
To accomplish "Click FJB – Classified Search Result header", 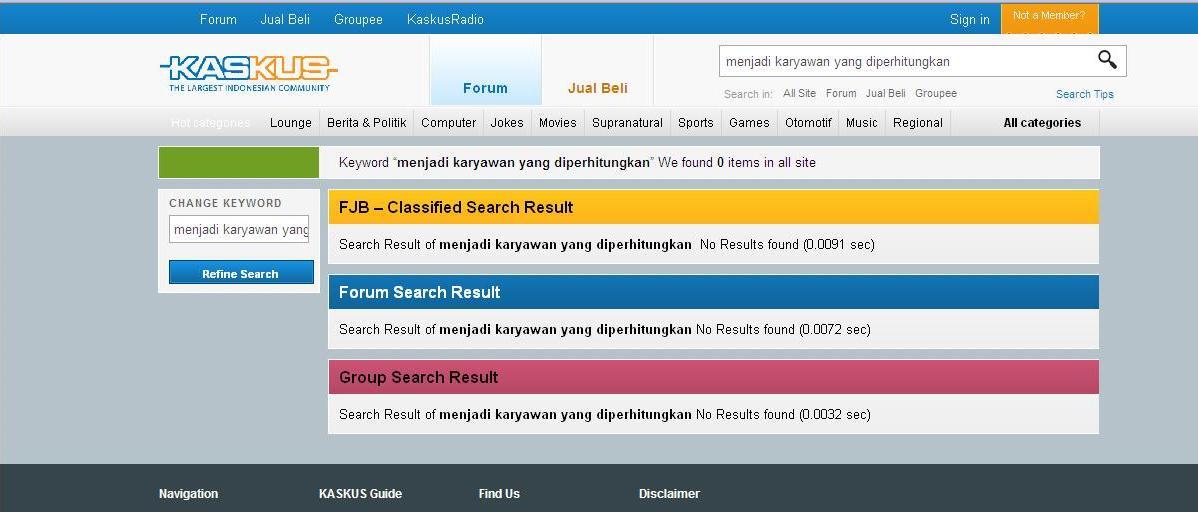I will [714, 207].
